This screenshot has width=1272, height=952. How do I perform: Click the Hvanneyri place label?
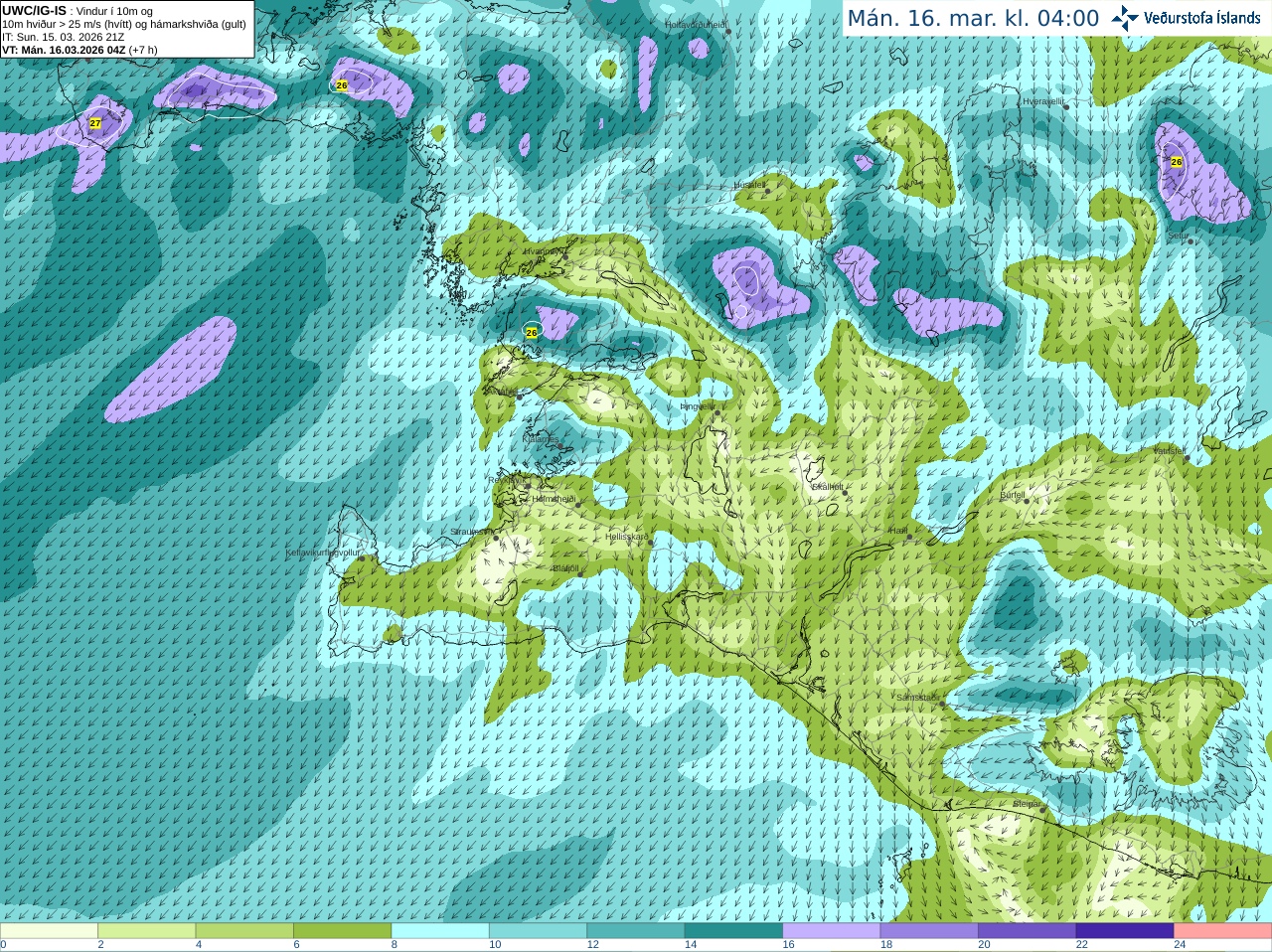click(543, 251)
